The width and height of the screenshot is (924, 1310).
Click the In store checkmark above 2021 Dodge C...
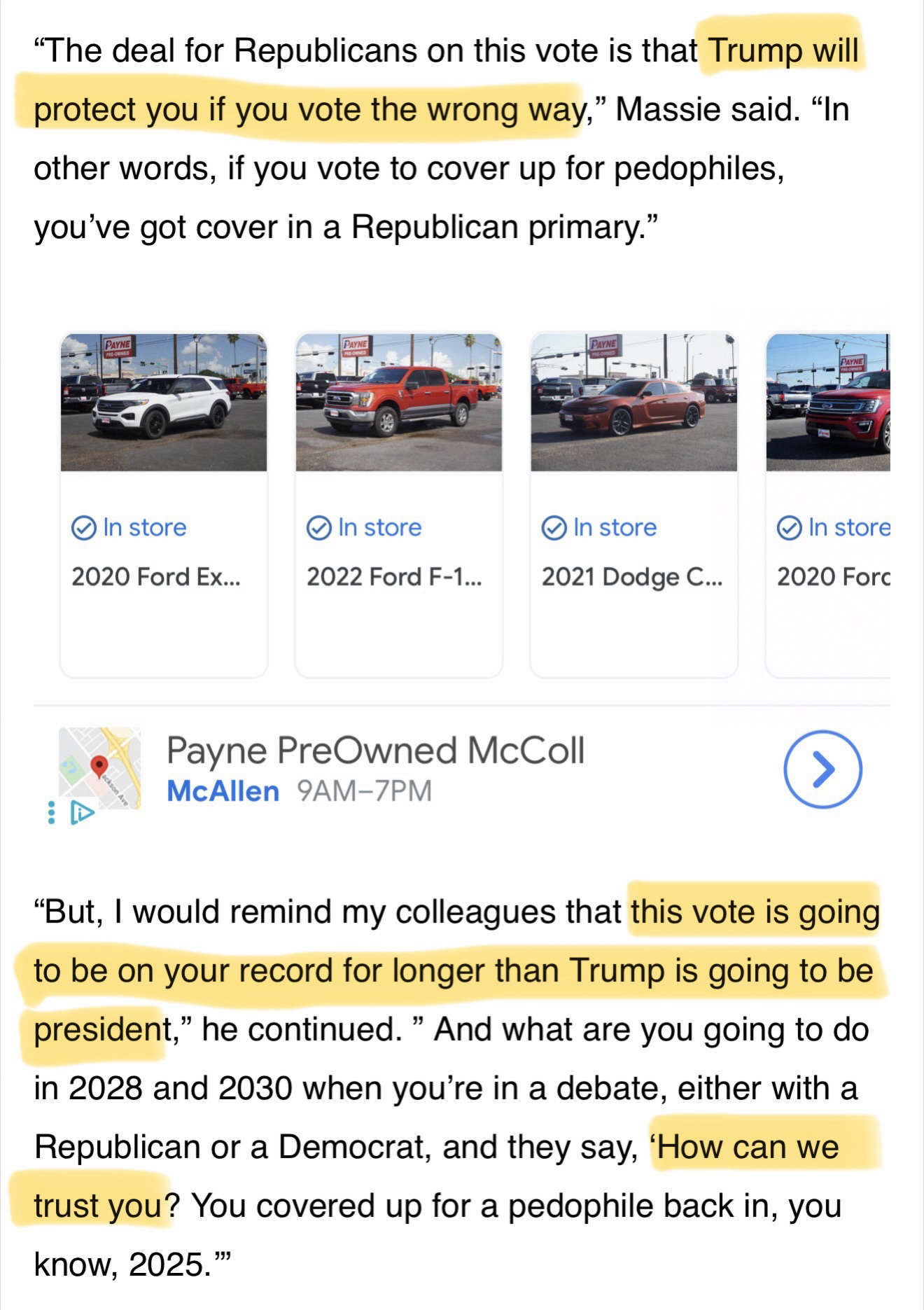[x=554, y=528]
